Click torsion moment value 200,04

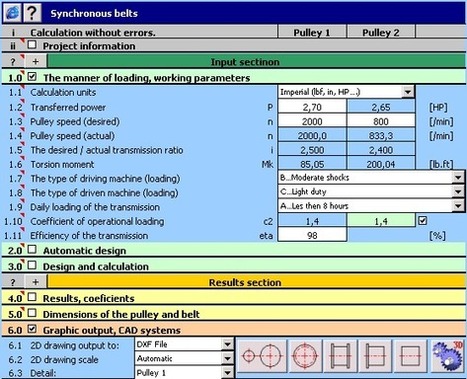pos(381,164)
